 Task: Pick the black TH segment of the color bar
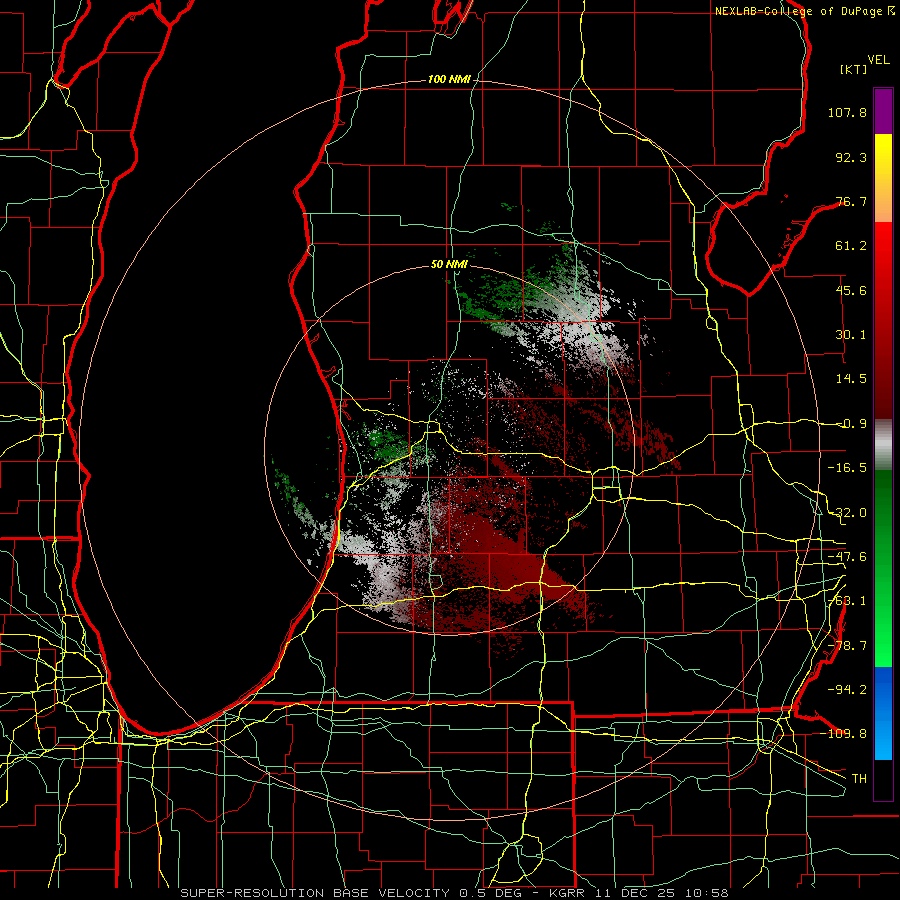(x=883, y=779)
